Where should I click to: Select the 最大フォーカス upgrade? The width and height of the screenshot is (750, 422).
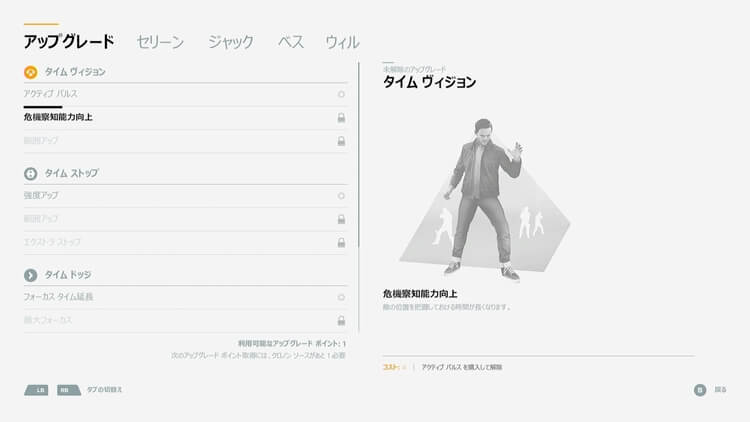point(186,321)
